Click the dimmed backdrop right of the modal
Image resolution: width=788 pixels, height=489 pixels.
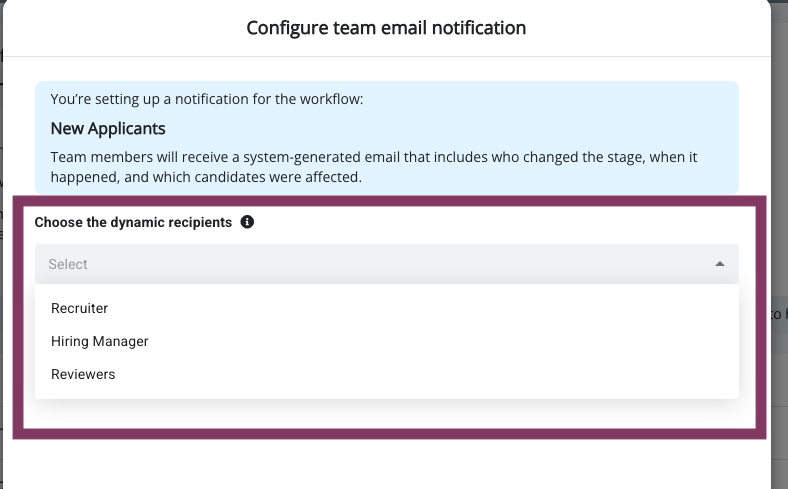(x=779, y=151)
